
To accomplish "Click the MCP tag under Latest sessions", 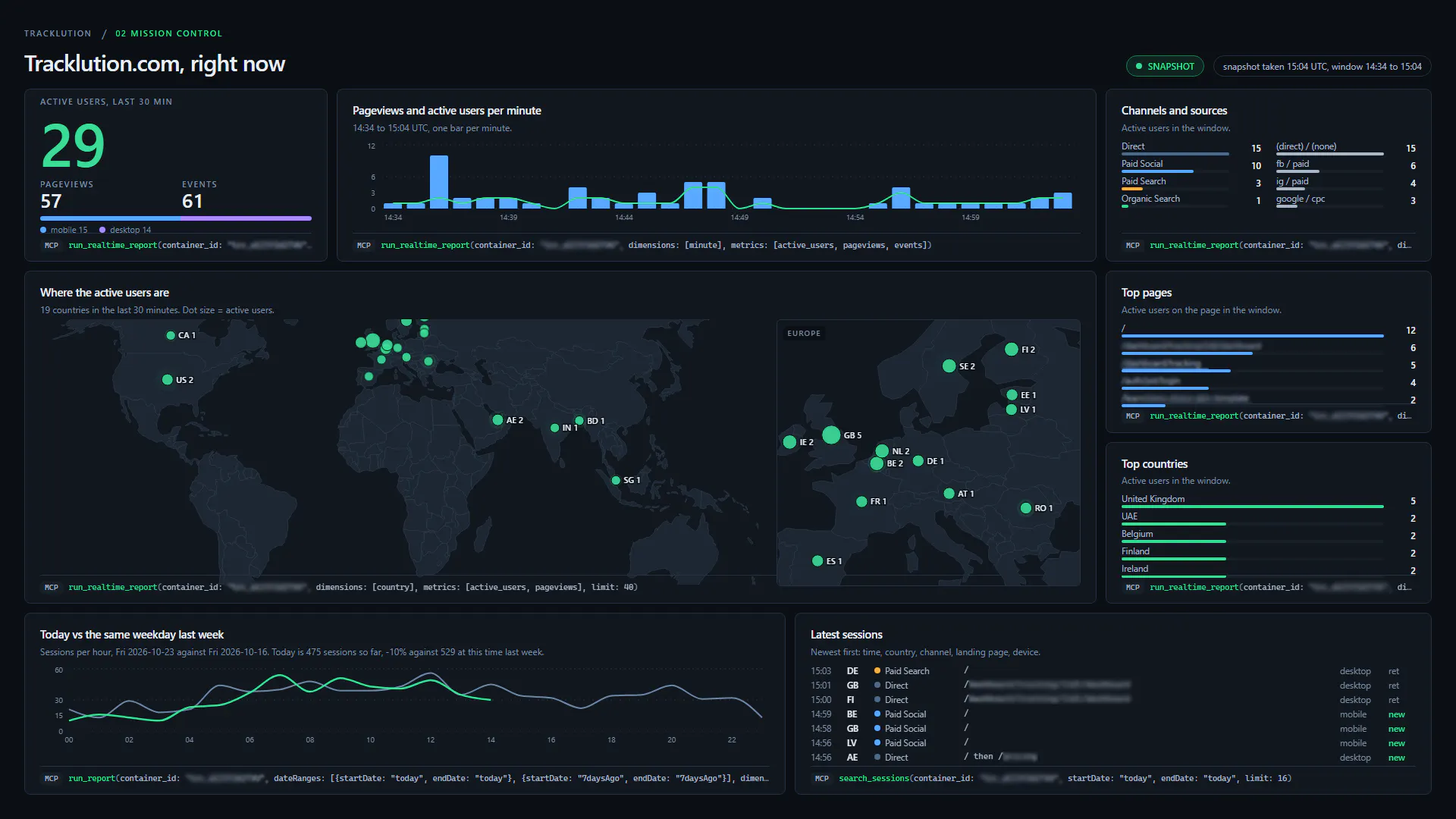I will (x=821, y=778).
